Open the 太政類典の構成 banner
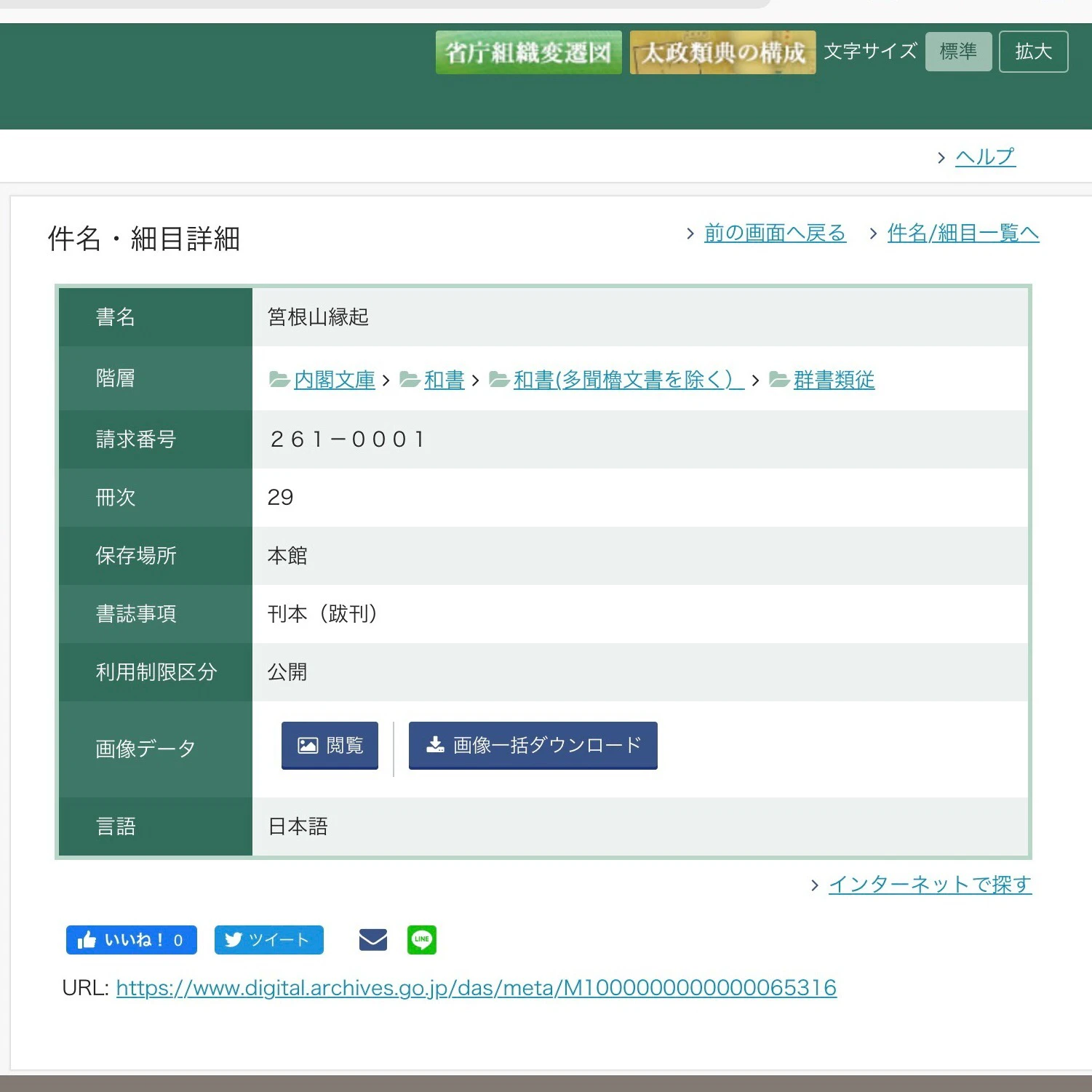1092x1092 pixels. [722, 52]
